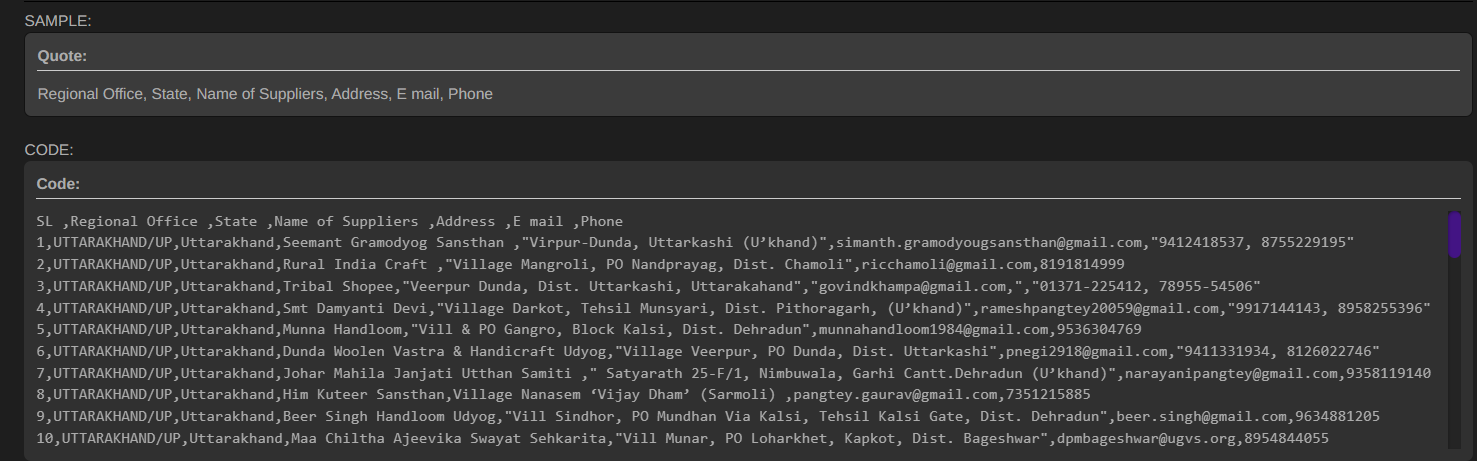Click rameshpangtey20059@gmail.com in row 4
This screenshot has width=1477, height=461.
(x=1100, y=308)
